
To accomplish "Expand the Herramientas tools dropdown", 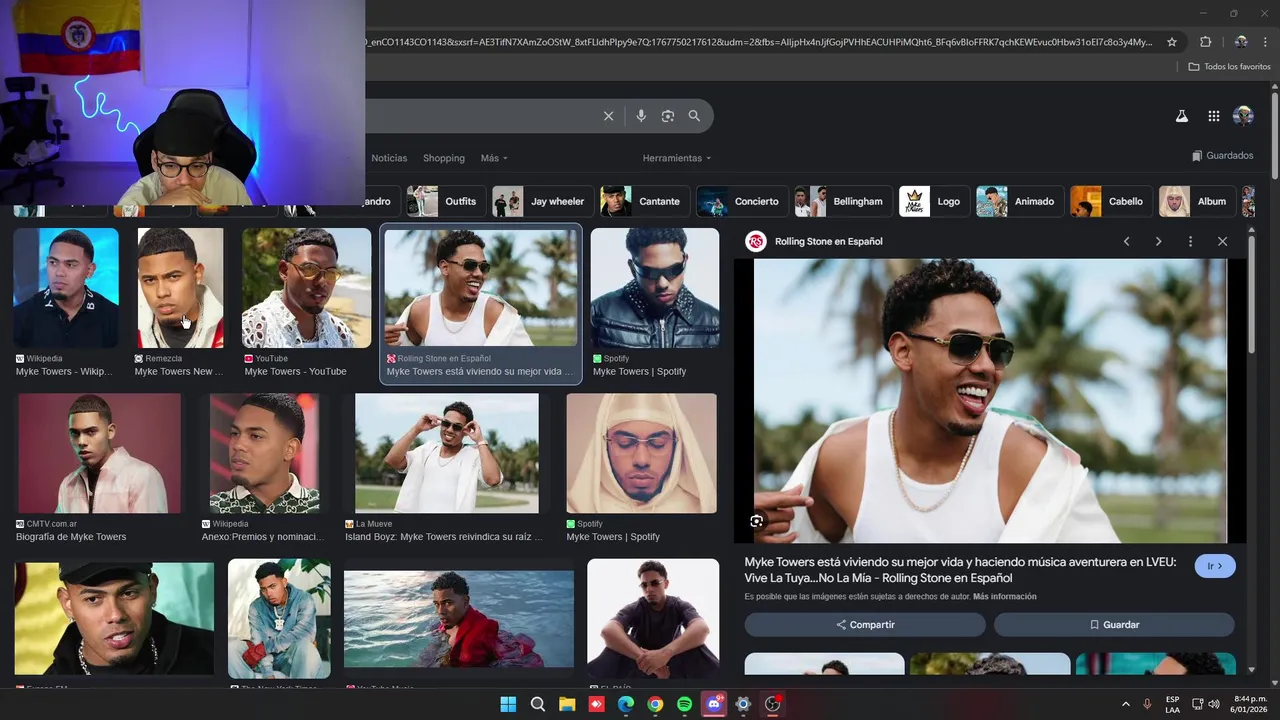I will click(x=677, y=158).
